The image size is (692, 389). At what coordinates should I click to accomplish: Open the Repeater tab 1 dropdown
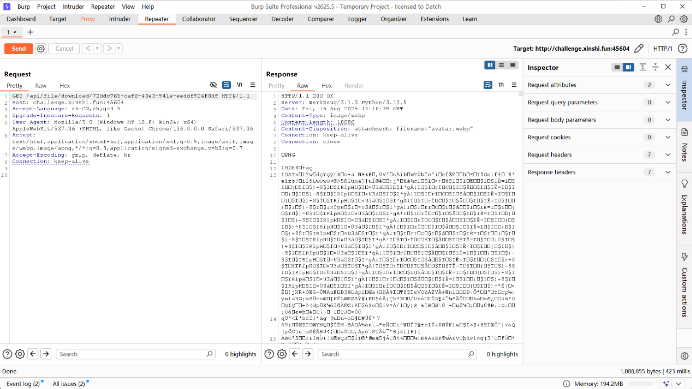pos(15,32)
